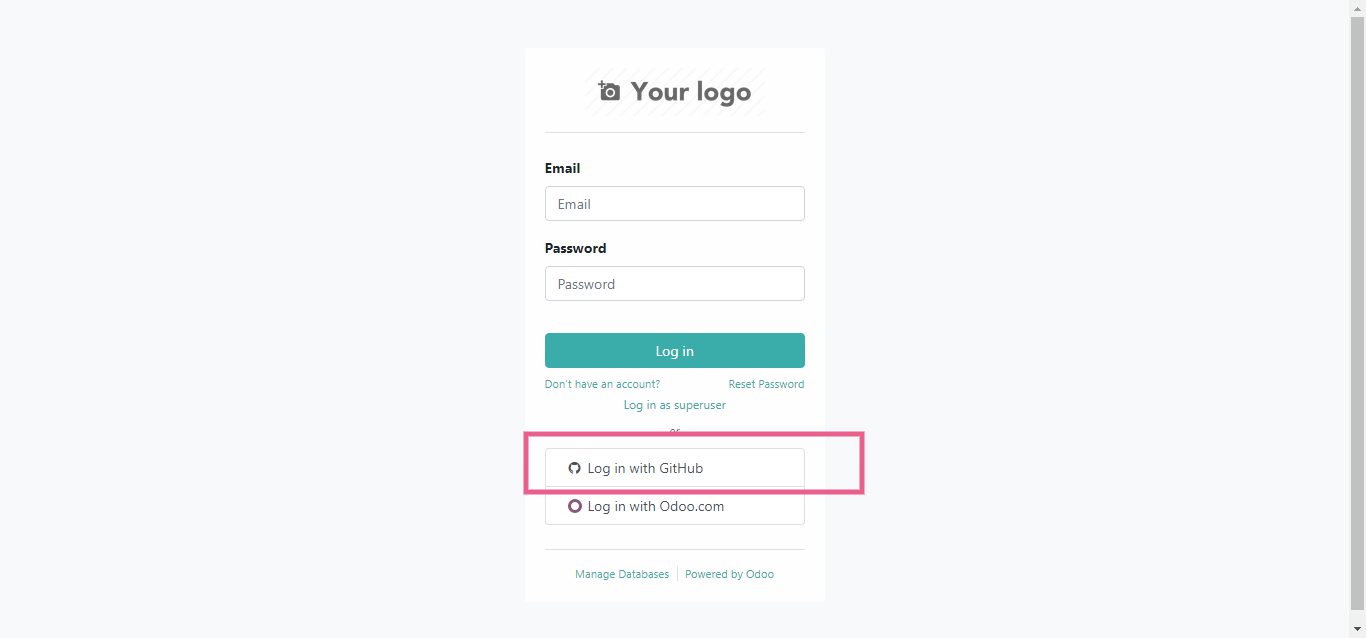Focus the Password input field

[x=674, y=284]
